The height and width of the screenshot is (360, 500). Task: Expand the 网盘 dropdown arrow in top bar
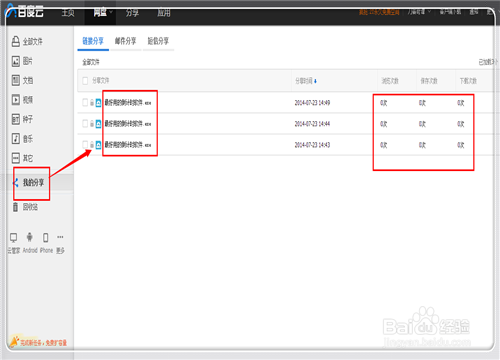[x=111, y=12]
